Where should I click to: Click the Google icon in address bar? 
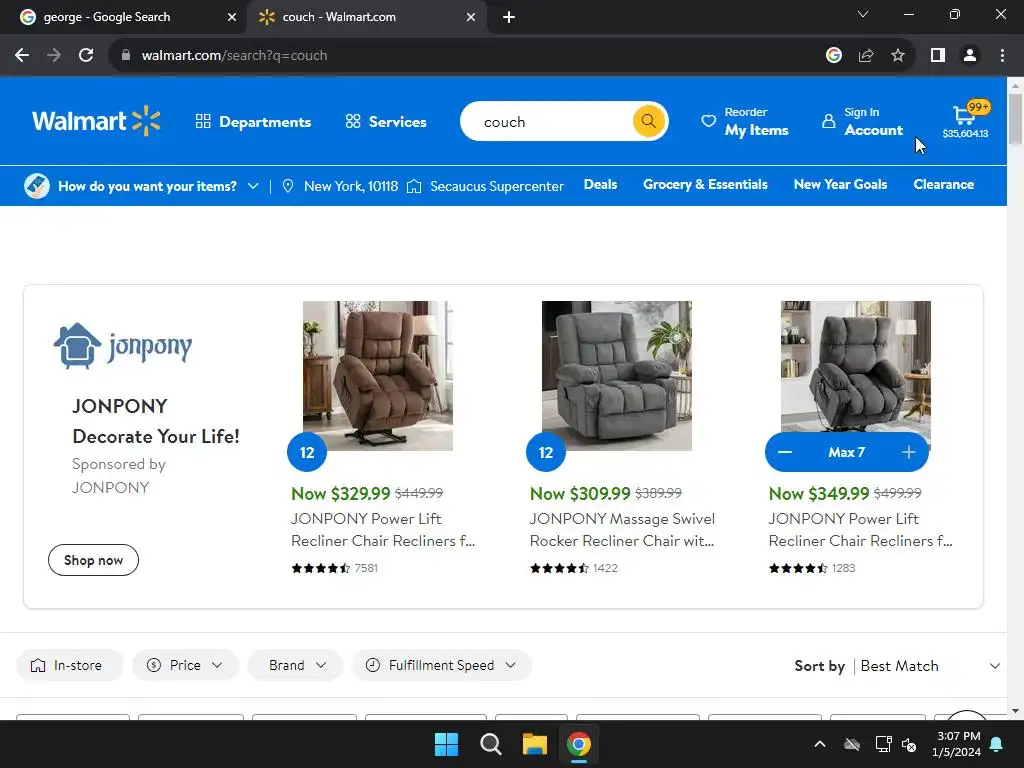point(834,56)
